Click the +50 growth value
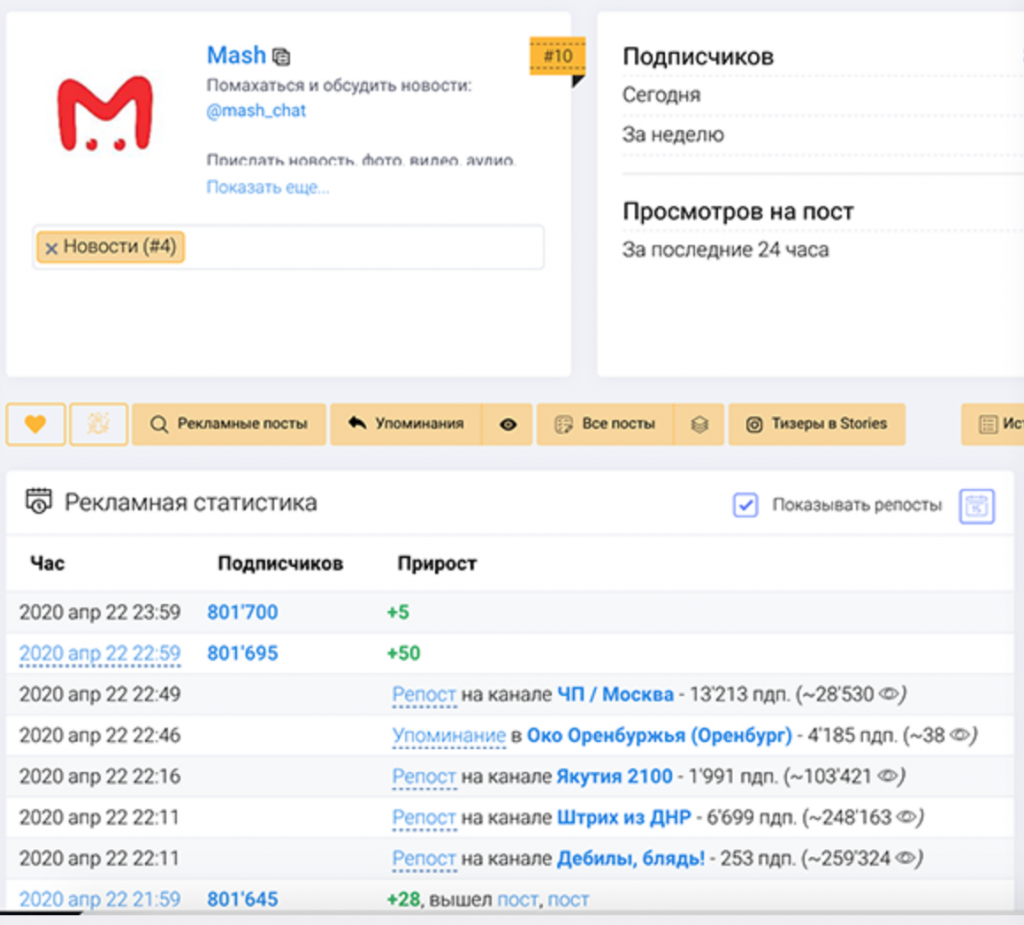1024x925 pixels. click(404, 653)
